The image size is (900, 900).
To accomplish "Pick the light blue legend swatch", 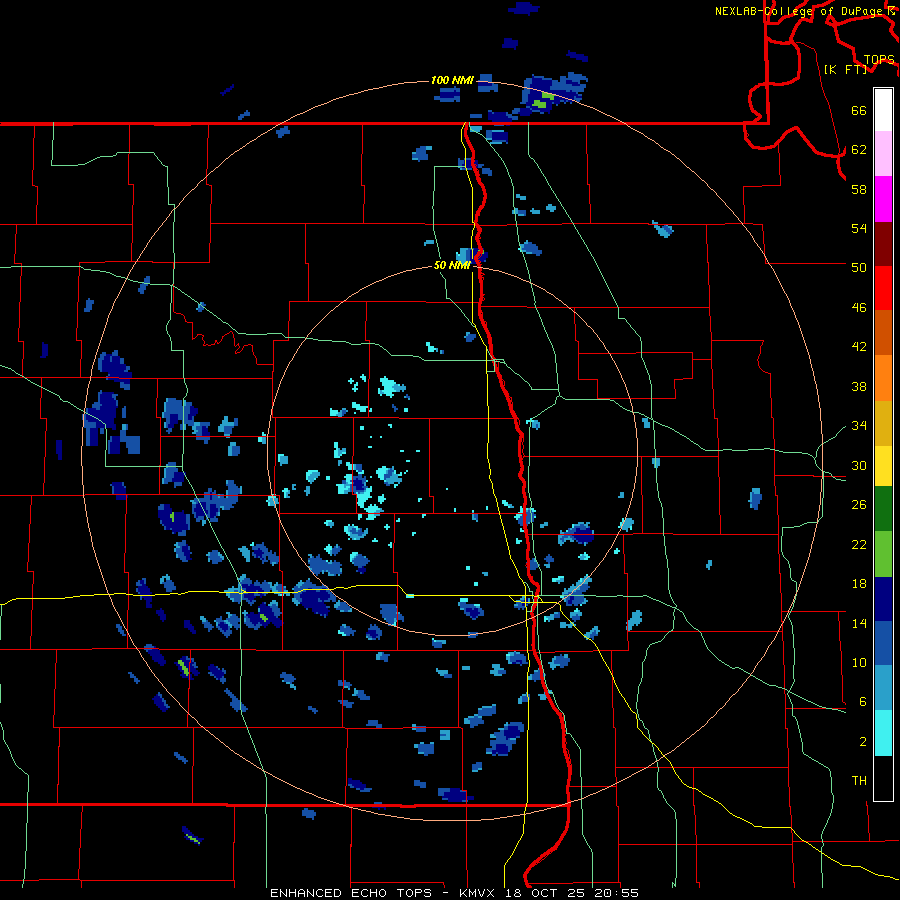I will click(883, 689).
